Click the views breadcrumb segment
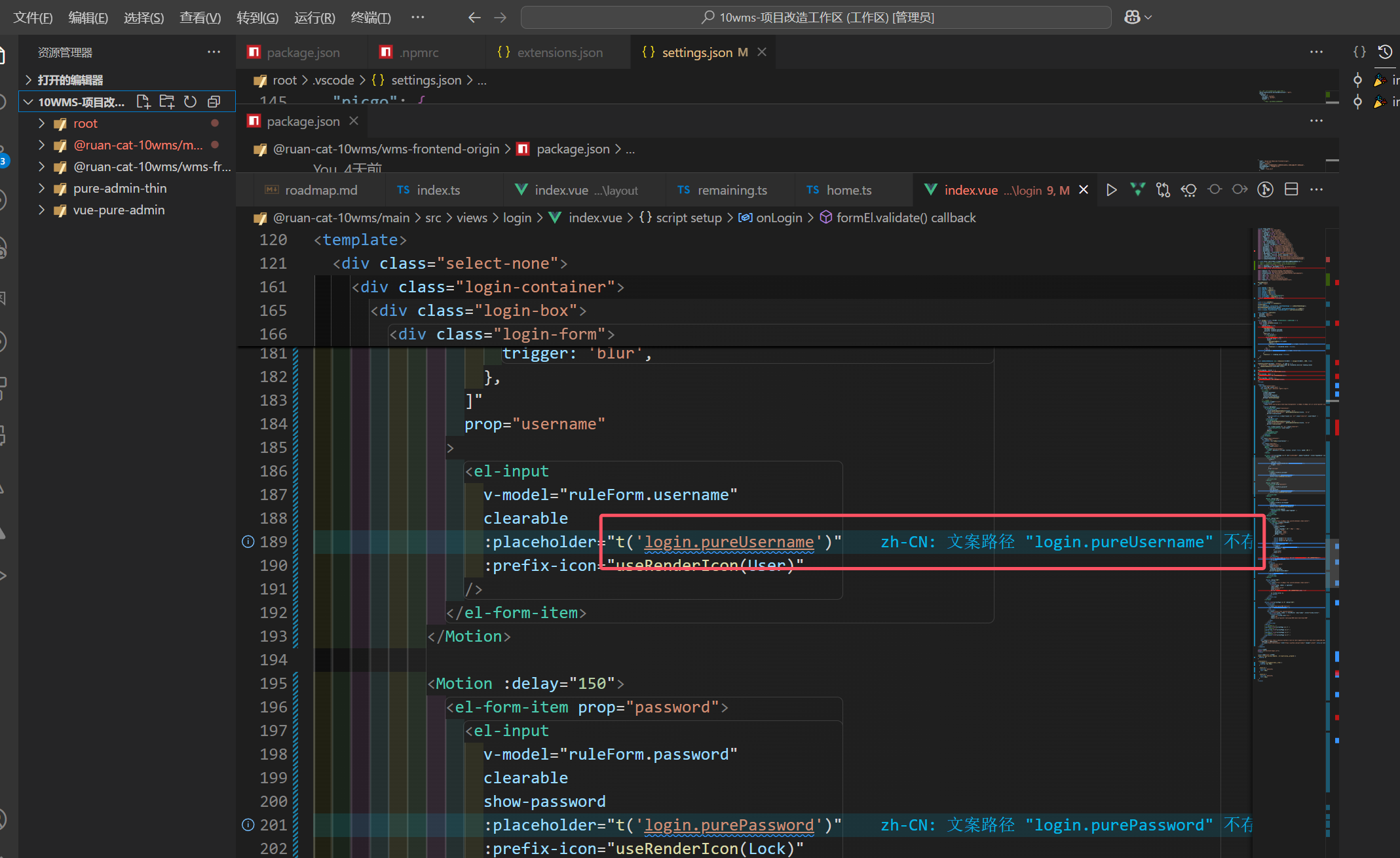The width and height of the screenshot is (1400, 858). click(472, 218)
